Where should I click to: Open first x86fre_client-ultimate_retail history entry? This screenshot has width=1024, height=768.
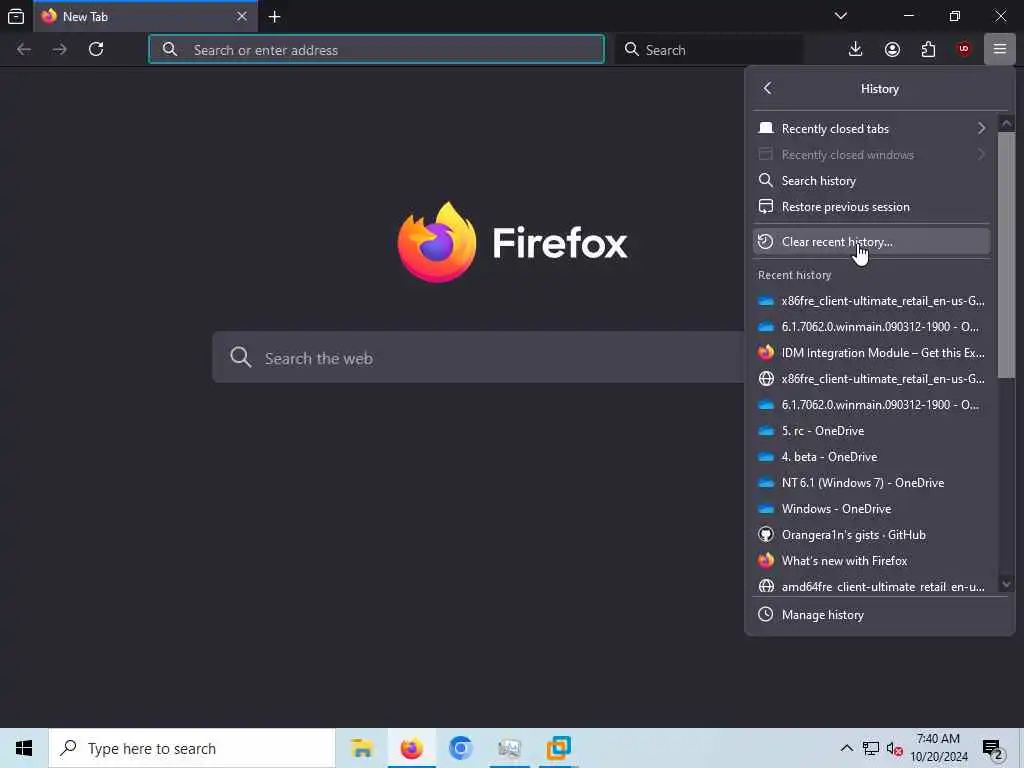click(871, 301)
